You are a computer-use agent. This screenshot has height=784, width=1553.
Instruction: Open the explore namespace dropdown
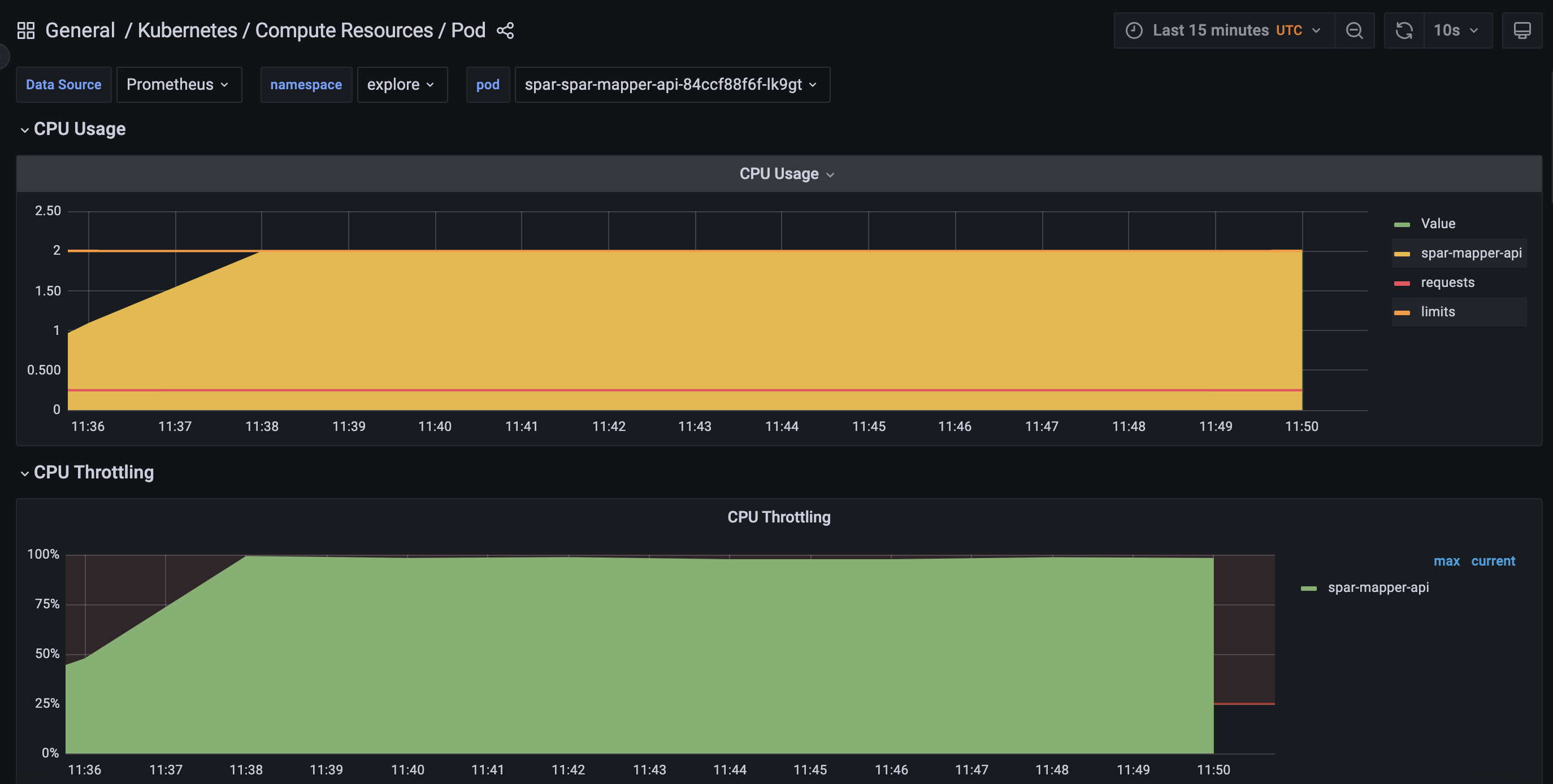click(401, 84)
